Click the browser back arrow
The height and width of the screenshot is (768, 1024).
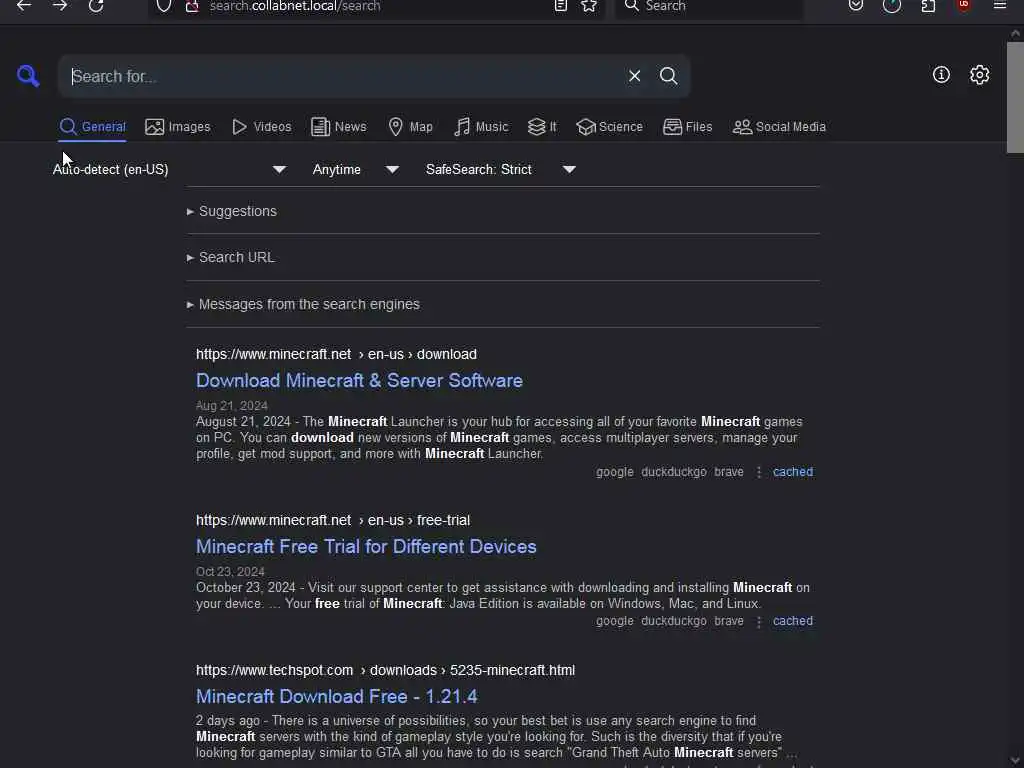pyautogui.click(x=24, y=6)
